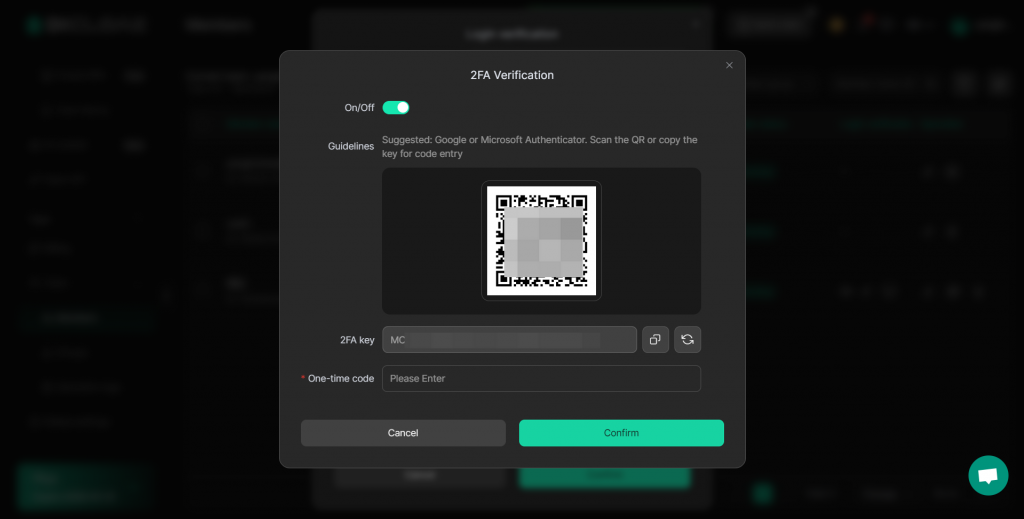Focus the One-time code input field
Image resolution: width=1024 pixels, height=519 pixels.
point(541,379)
